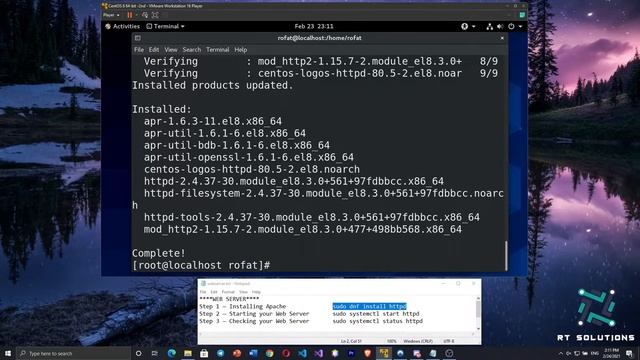The height and width of the screenshot is (360, 640).
Task: Click the active VMware Player taskbar icon
Action: coord(384,353)
